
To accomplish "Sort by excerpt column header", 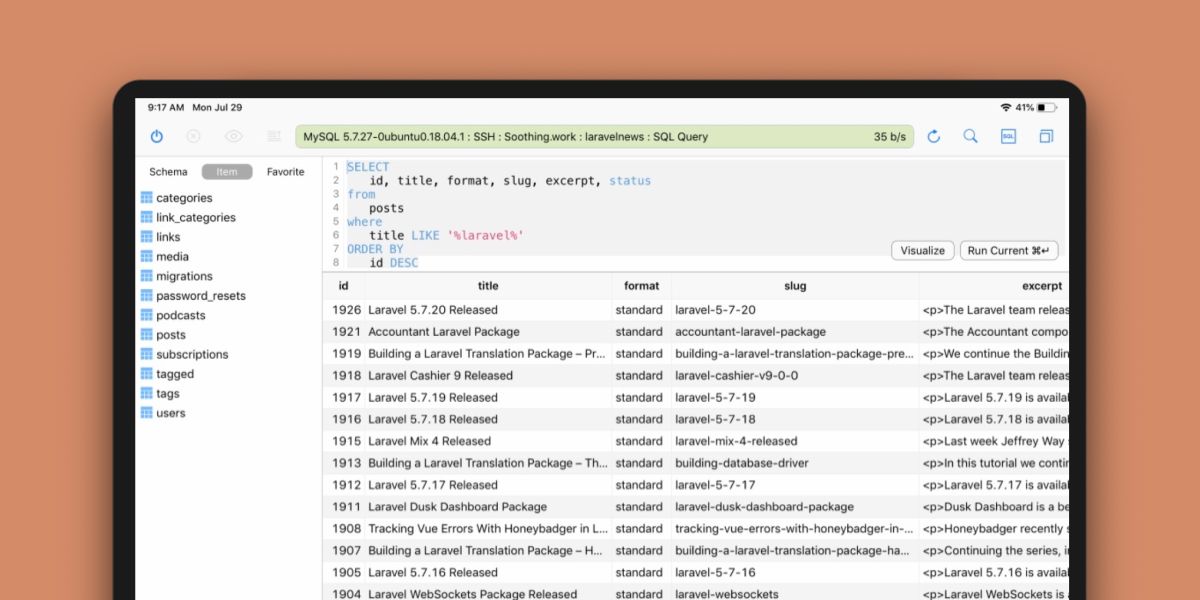I will tap(1042, 286).
